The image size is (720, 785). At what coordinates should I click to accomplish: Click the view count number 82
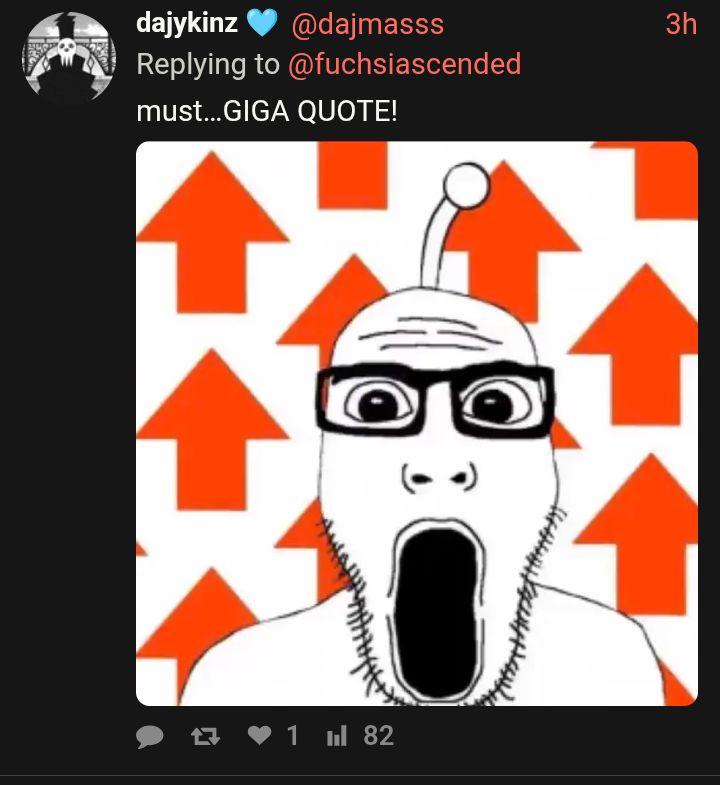tap(379, 736)
